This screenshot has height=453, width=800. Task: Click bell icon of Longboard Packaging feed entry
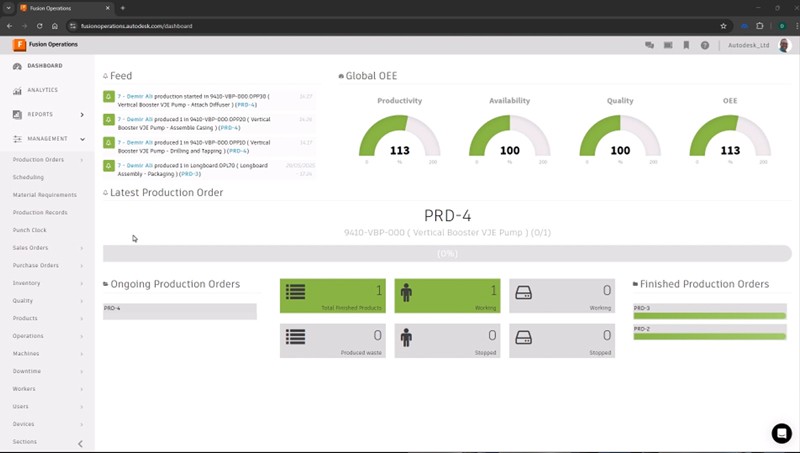109,166
